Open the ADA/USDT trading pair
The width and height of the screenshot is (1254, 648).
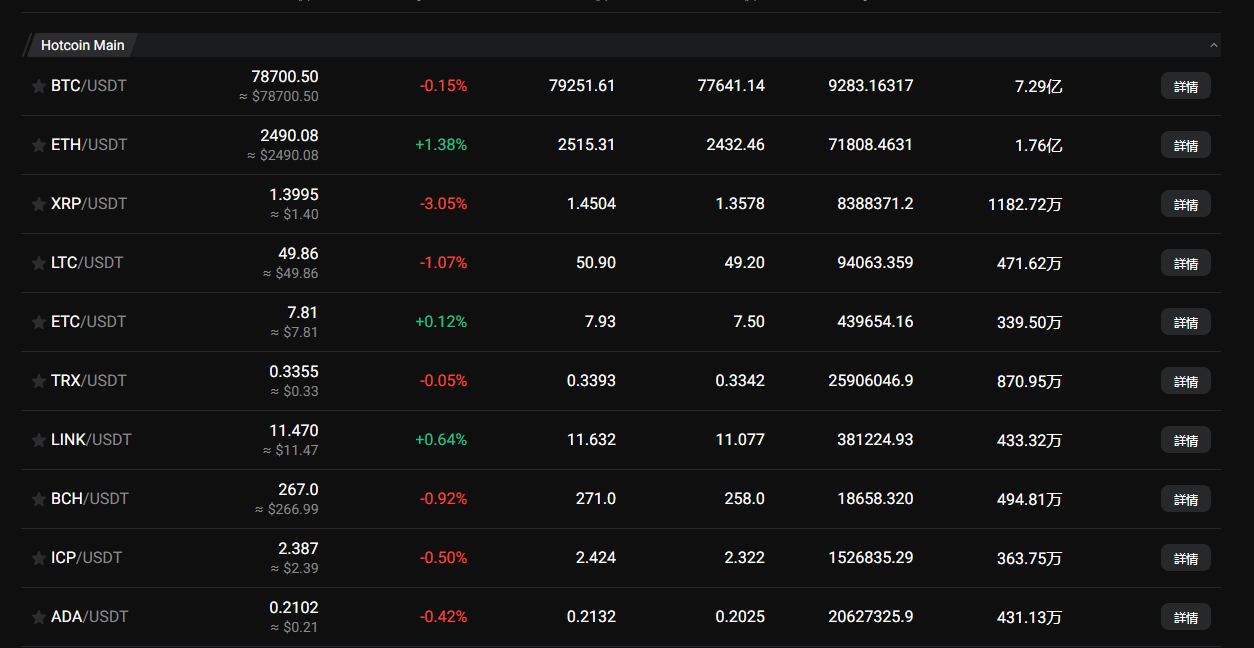coord(90,617)
